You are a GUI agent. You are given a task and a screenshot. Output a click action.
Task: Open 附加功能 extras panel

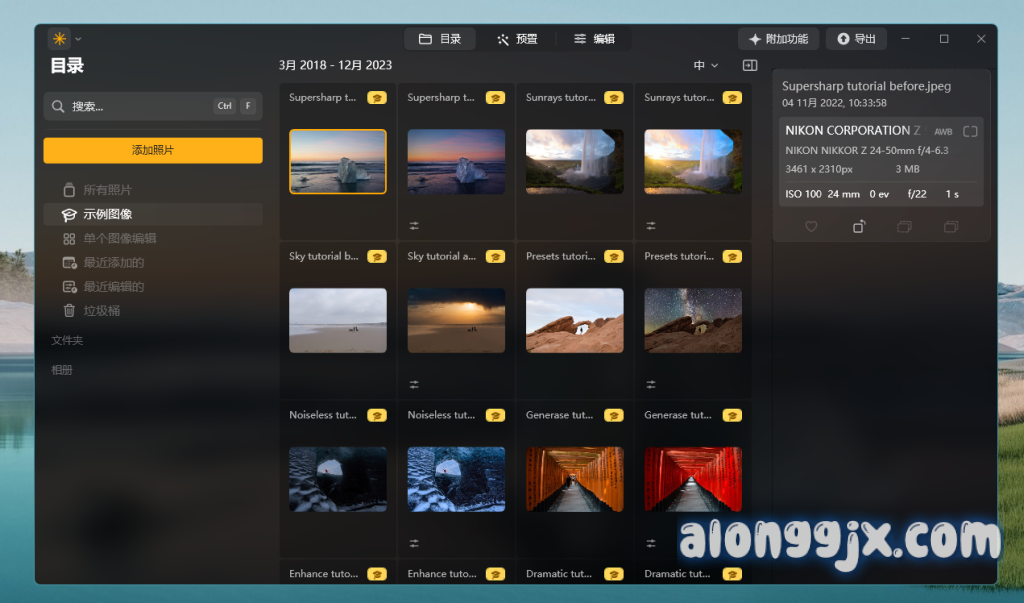[x=778, y=39]
